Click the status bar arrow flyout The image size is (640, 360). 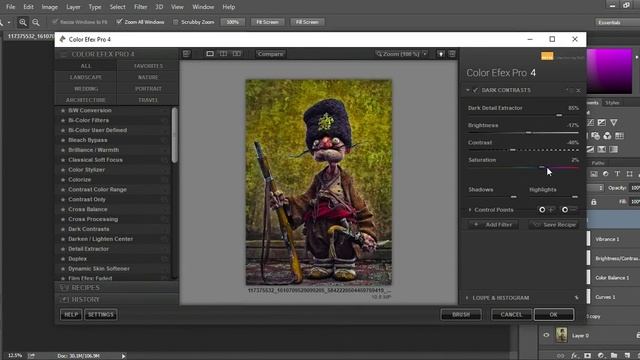click(x=123, y=356)
